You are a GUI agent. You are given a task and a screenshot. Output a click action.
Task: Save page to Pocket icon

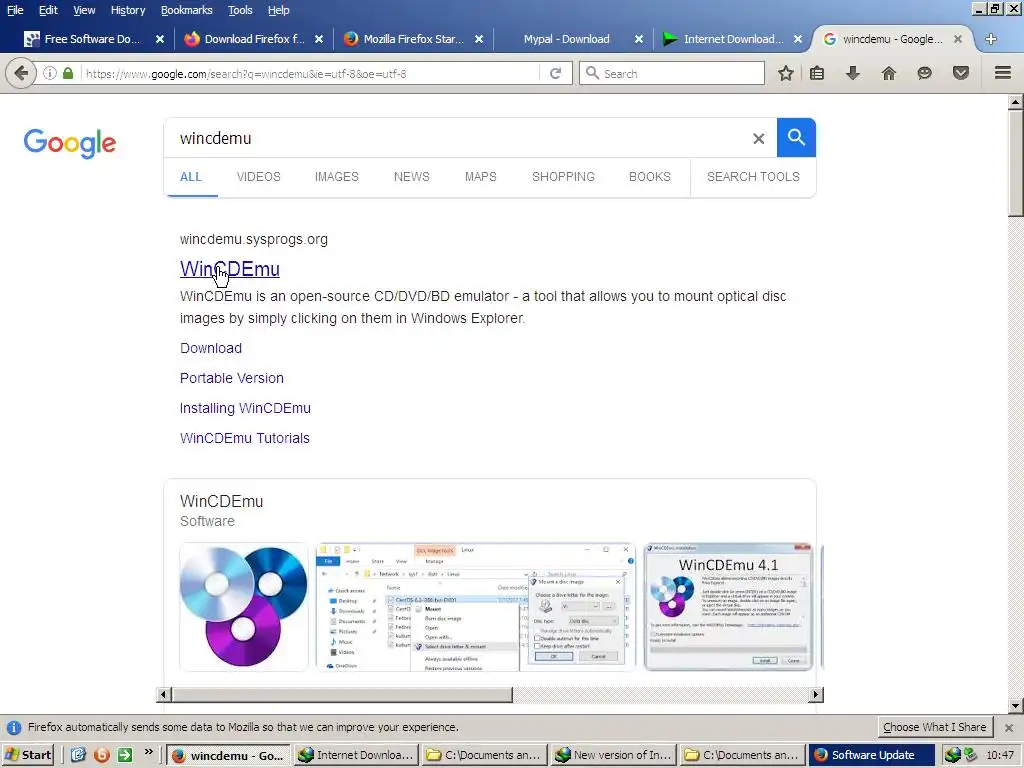pos(960,73)
